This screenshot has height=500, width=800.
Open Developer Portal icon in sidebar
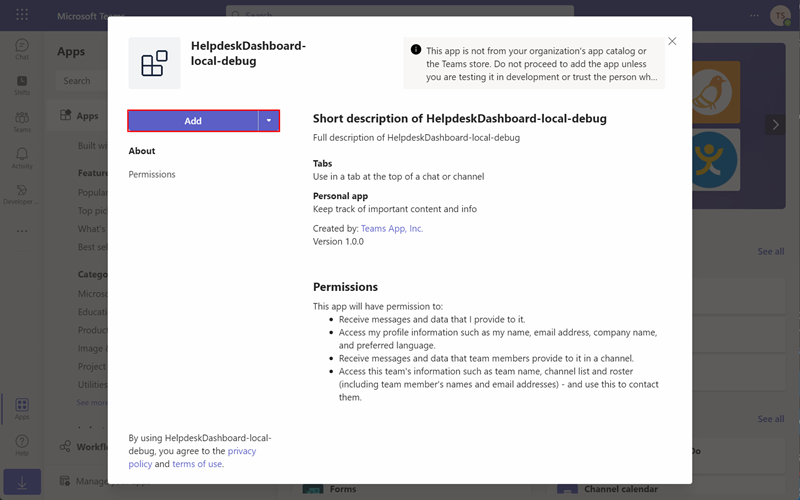coord(21,194)
